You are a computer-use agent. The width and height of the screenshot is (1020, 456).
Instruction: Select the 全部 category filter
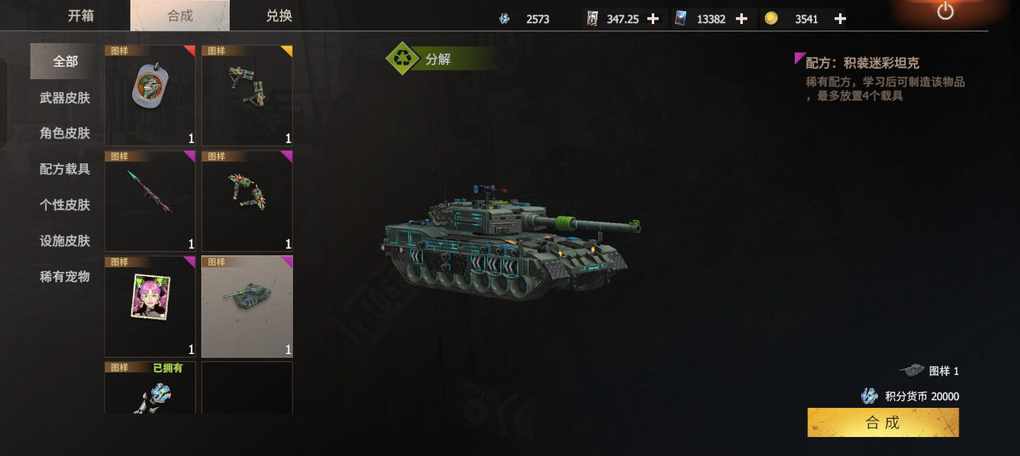pos(64,61)
